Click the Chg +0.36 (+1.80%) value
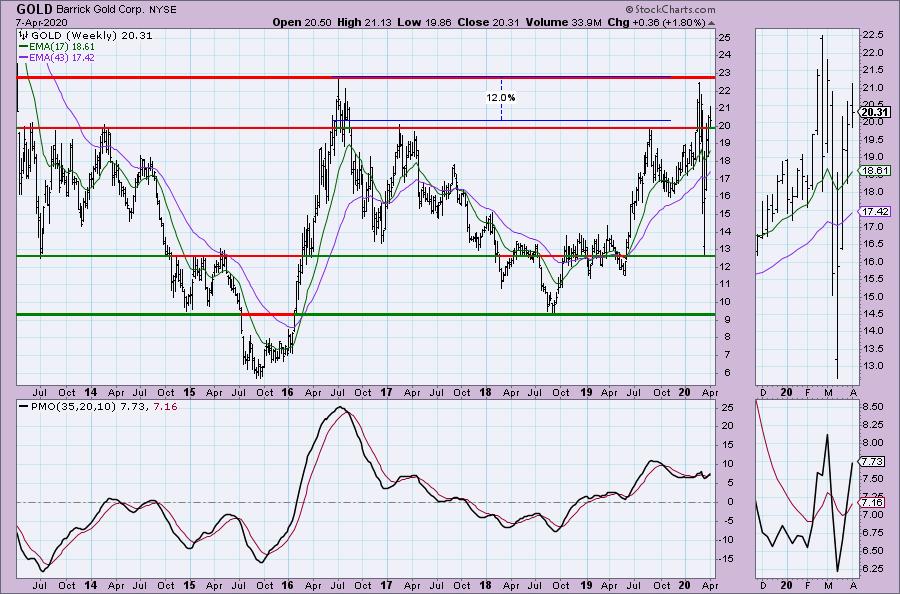 [656, 22]
